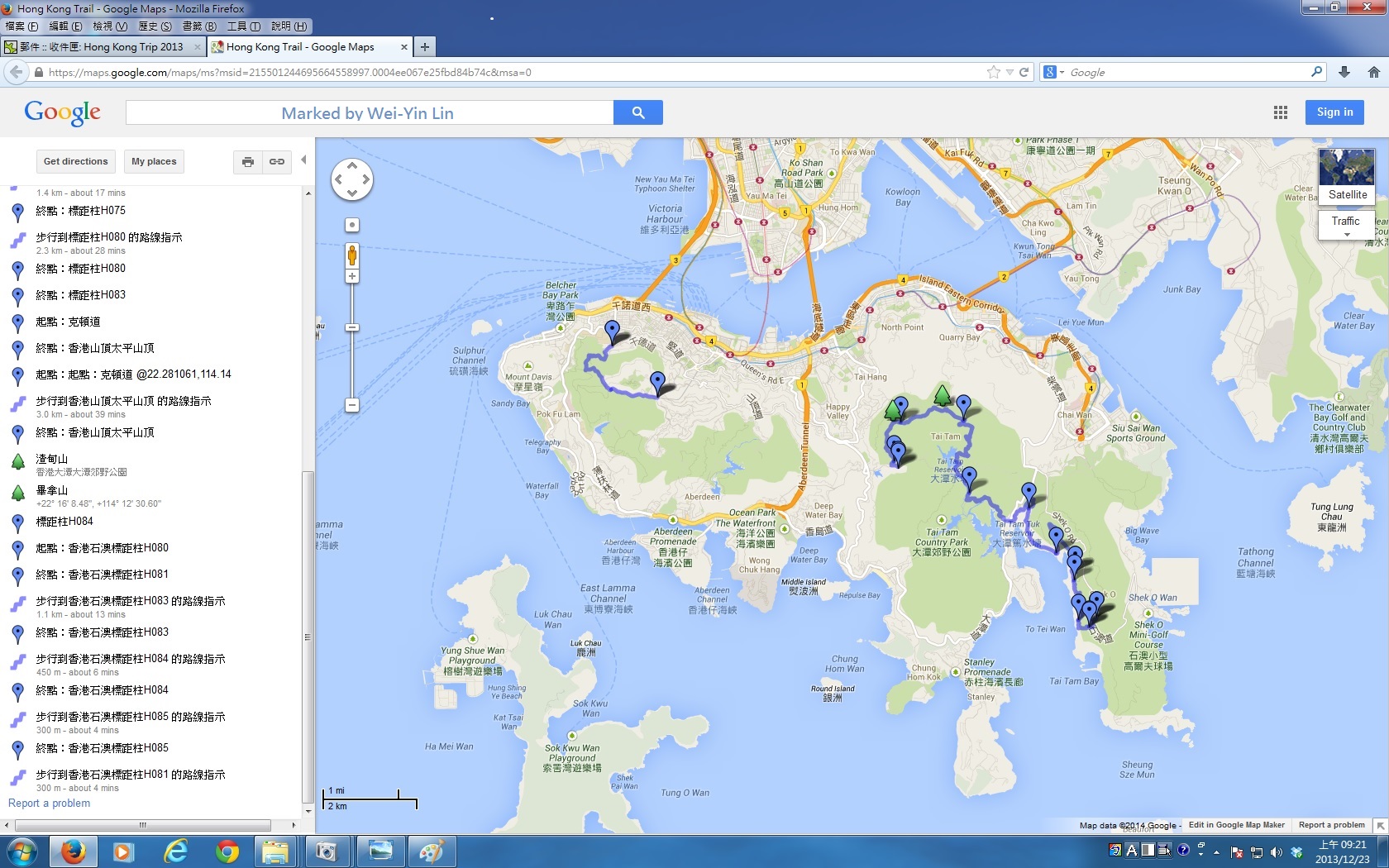This screenshot has width=1389, height=868.
Task: Click the Street View pegman icon
Action: tap(352, 255)
